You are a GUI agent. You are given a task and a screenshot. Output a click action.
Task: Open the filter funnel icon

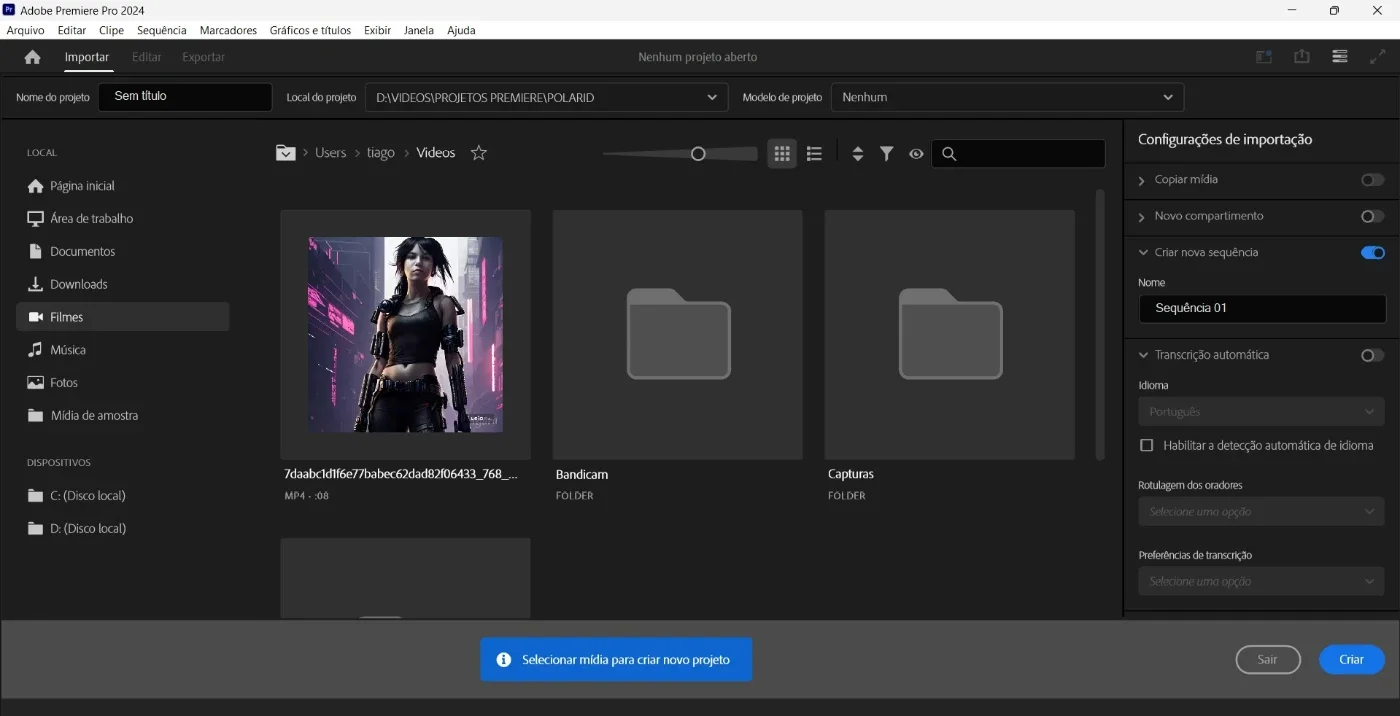pos(886,153)
